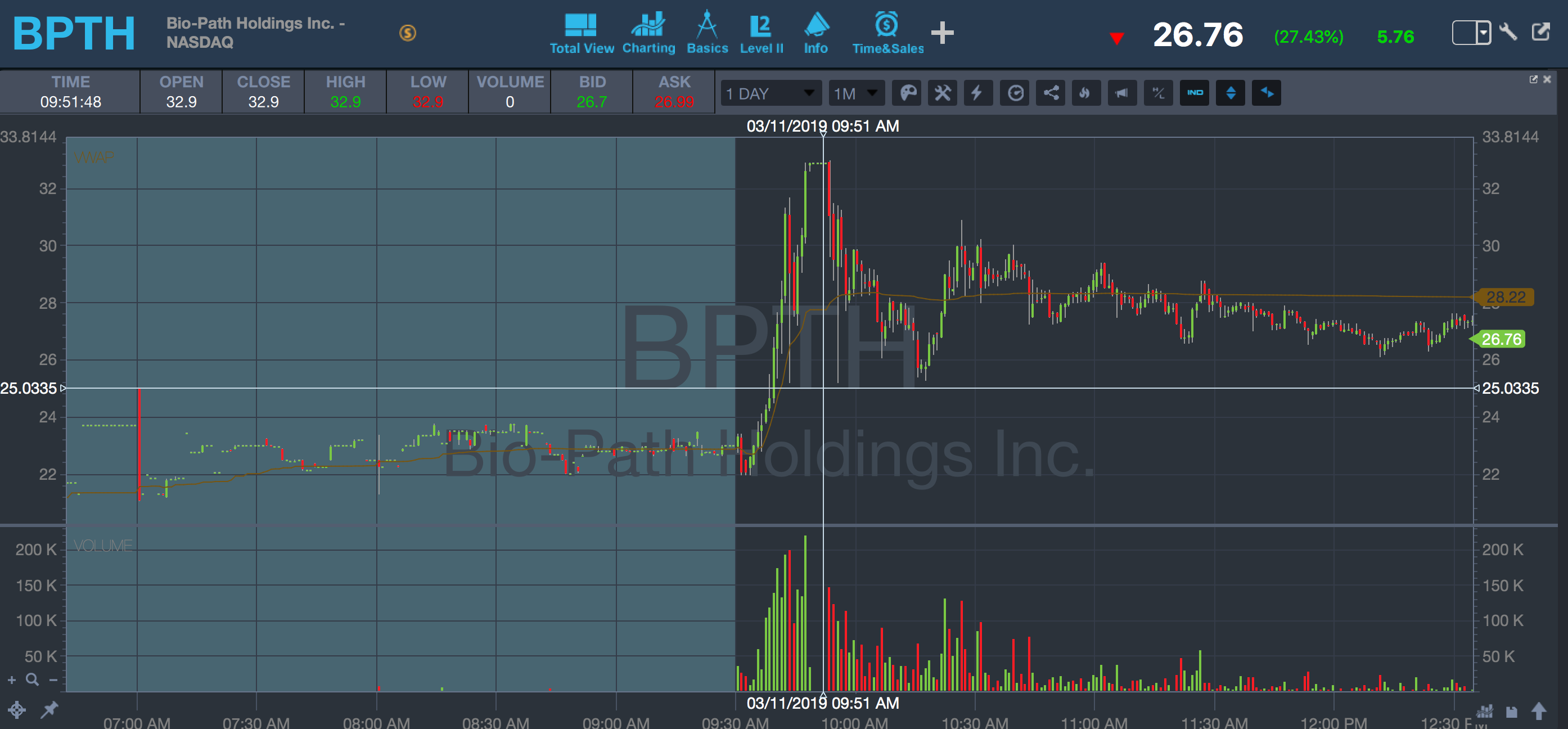Click the lightning bolt chart icon

point(977,93)
